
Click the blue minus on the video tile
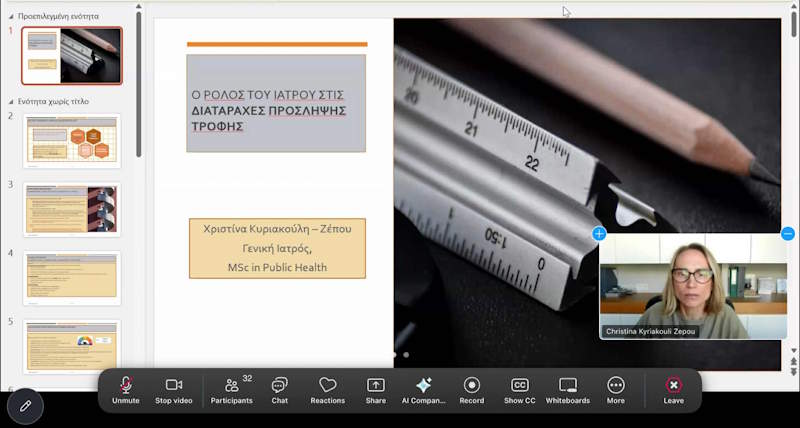coord(787,233)
